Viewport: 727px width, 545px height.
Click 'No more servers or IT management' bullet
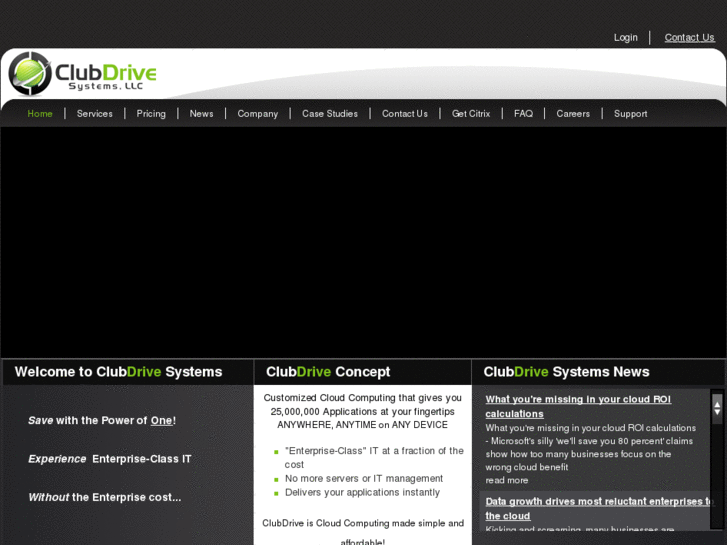tap(364, 479)
